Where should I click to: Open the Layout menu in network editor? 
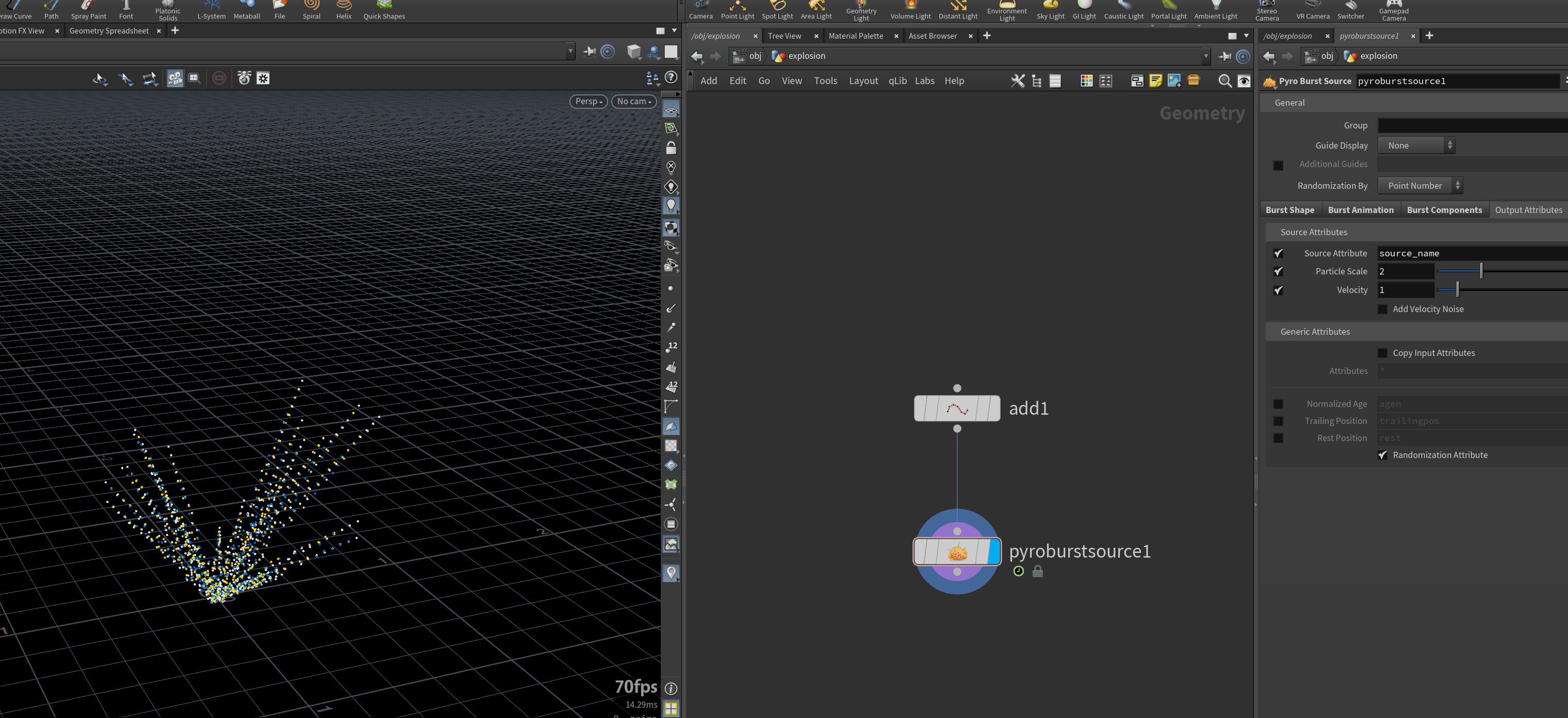pos(863,81)
